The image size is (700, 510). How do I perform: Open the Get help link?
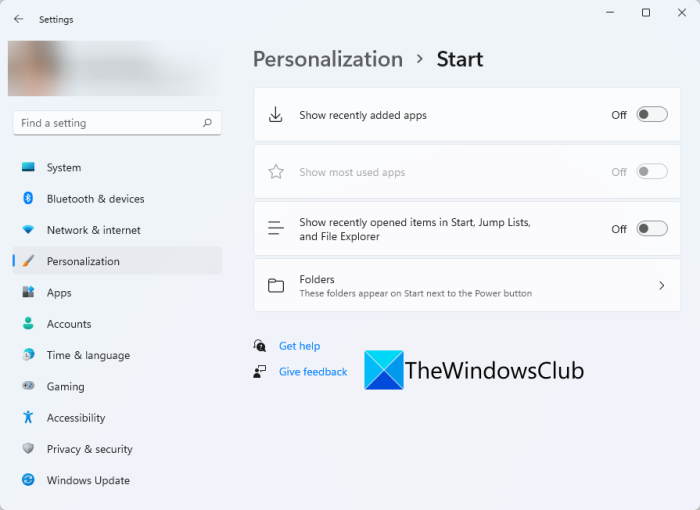(x=299, y=346)
